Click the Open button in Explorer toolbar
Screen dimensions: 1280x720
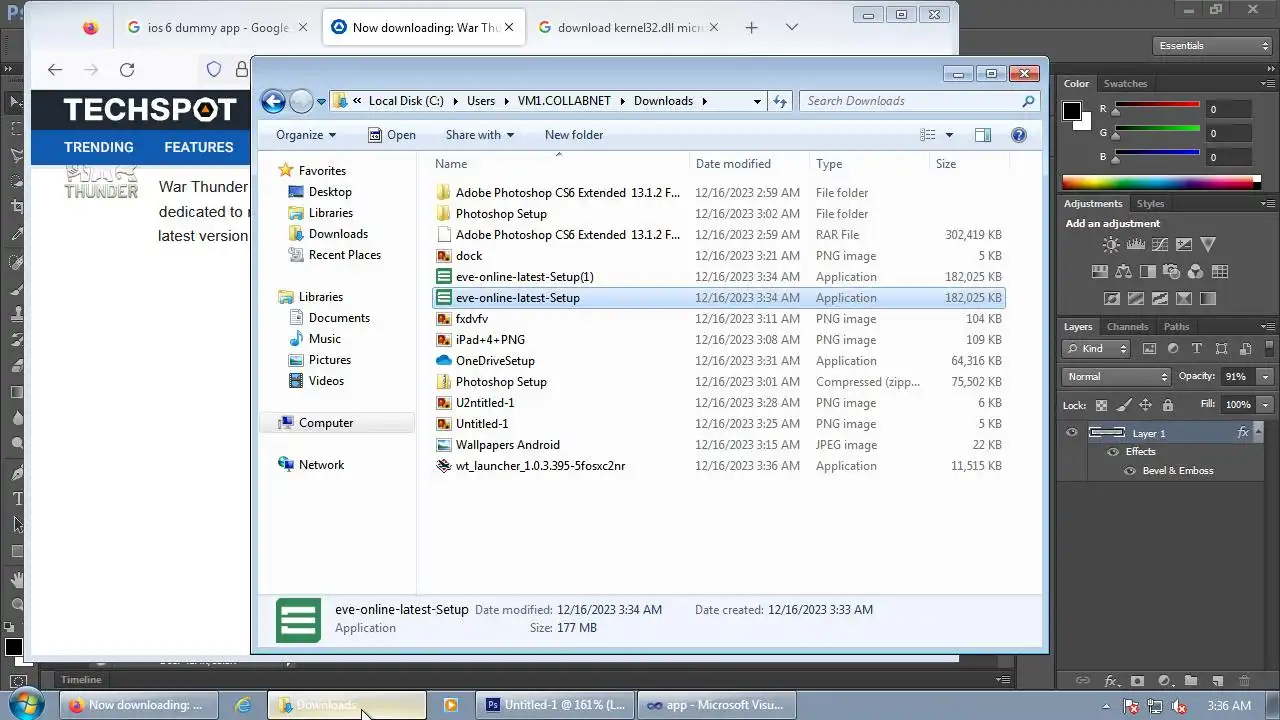coord(392,135)
